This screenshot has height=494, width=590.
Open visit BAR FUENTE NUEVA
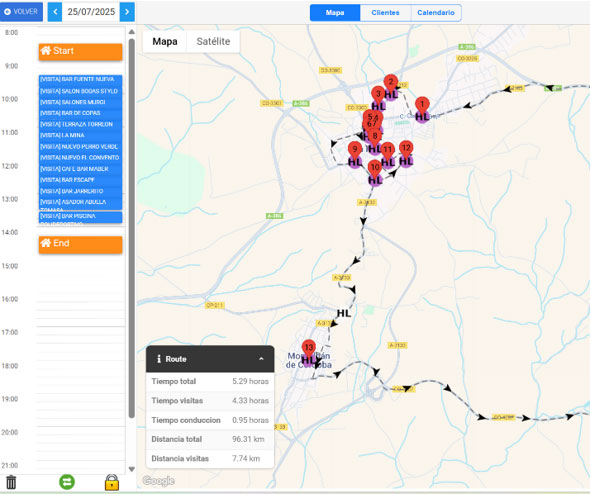(x=81, y=80)
